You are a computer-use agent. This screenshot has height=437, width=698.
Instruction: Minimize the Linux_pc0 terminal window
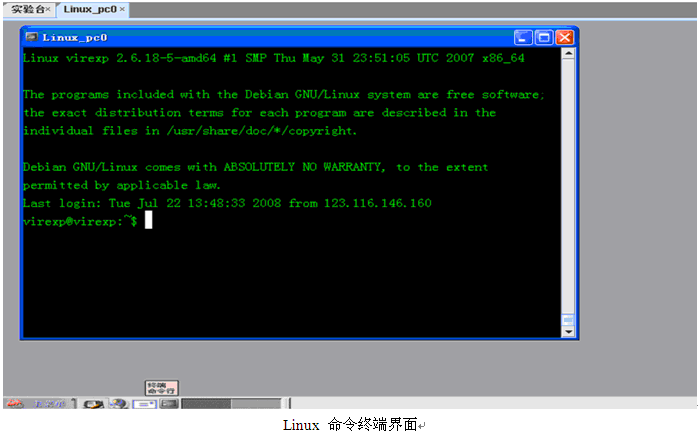pos(523,37)
